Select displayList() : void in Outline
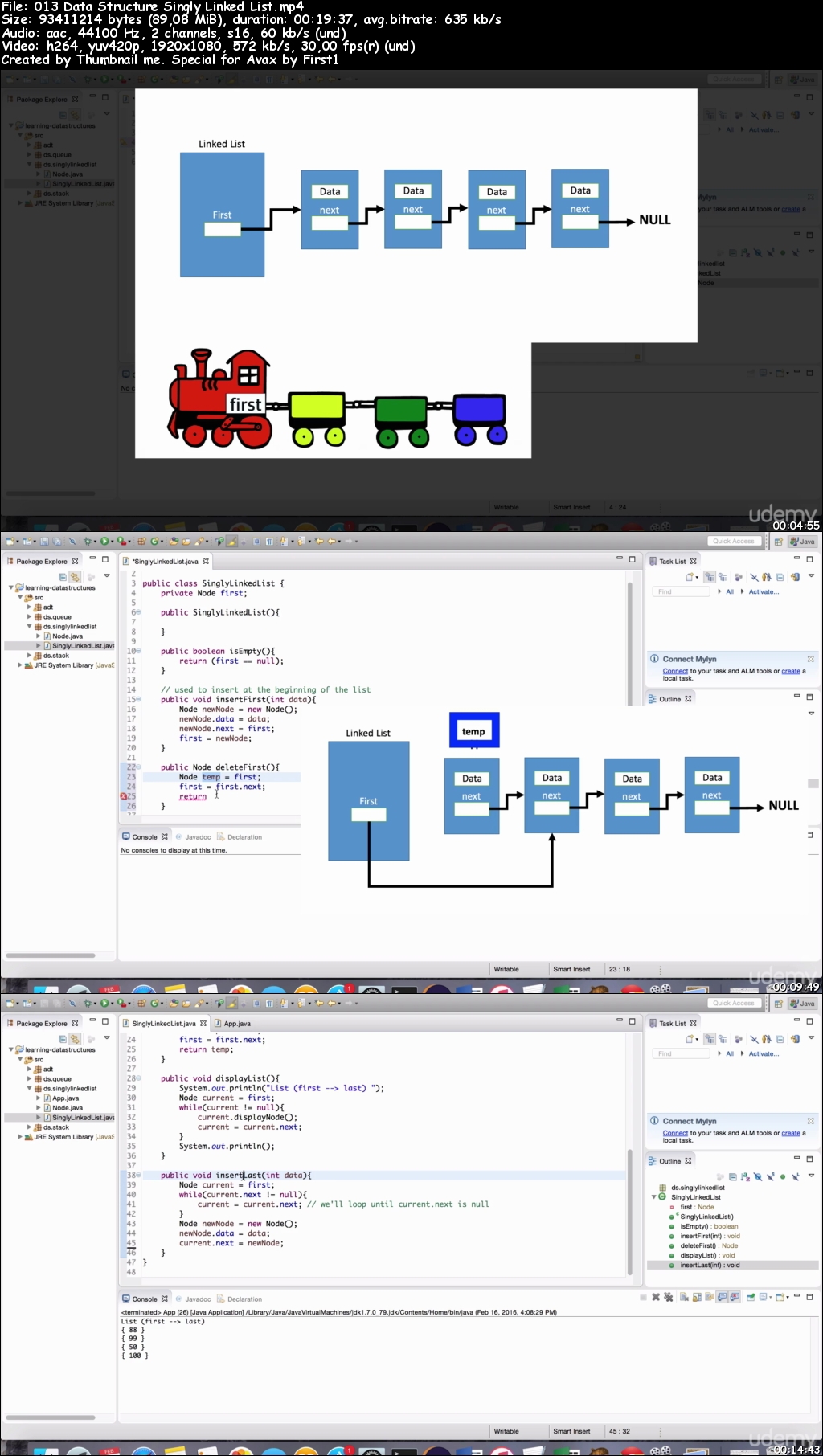The width and height of the screenshot is (823, 1456). point(707,1255)
